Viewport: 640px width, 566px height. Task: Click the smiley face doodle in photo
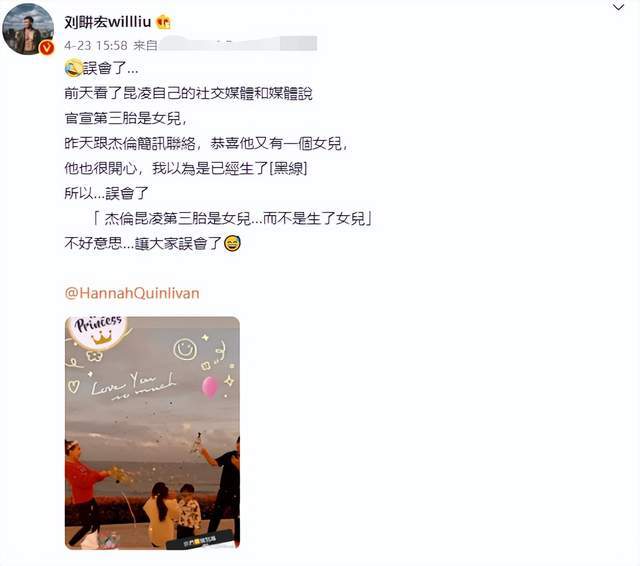coord(185,349)
